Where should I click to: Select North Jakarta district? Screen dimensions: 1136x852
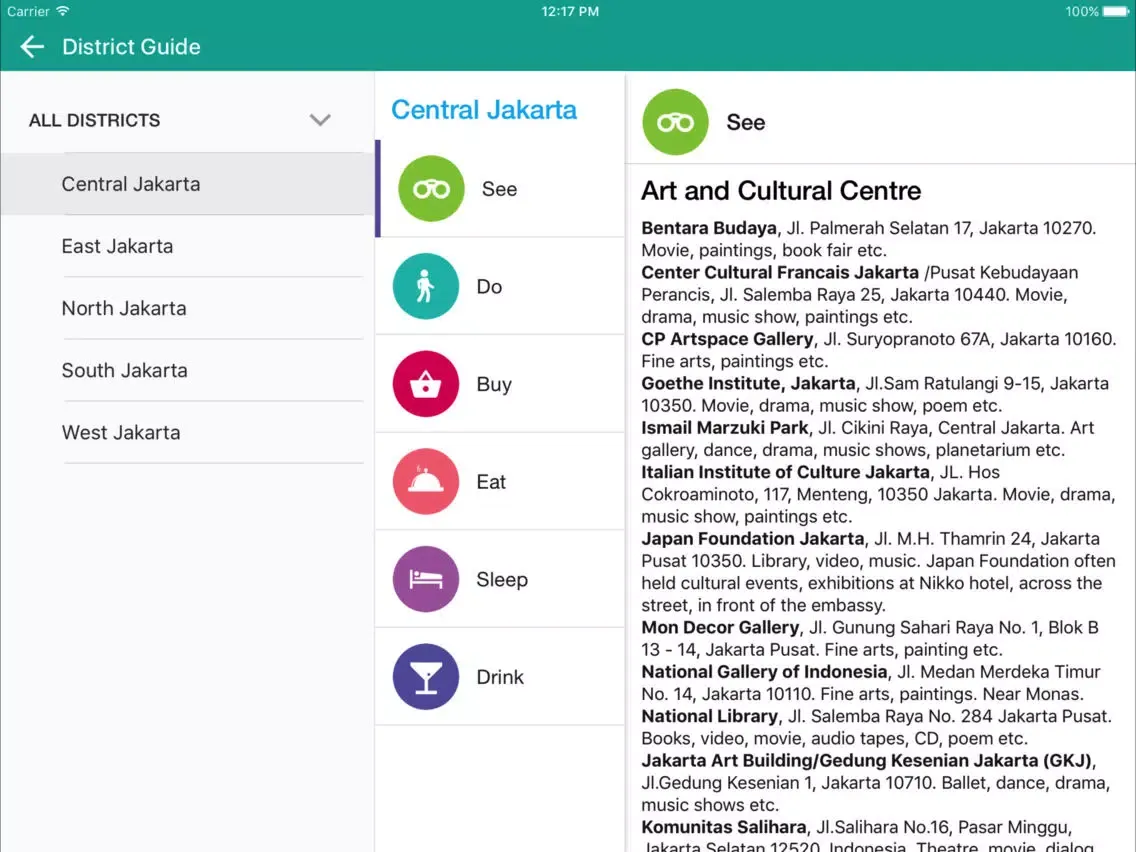[x=188, y=309]
